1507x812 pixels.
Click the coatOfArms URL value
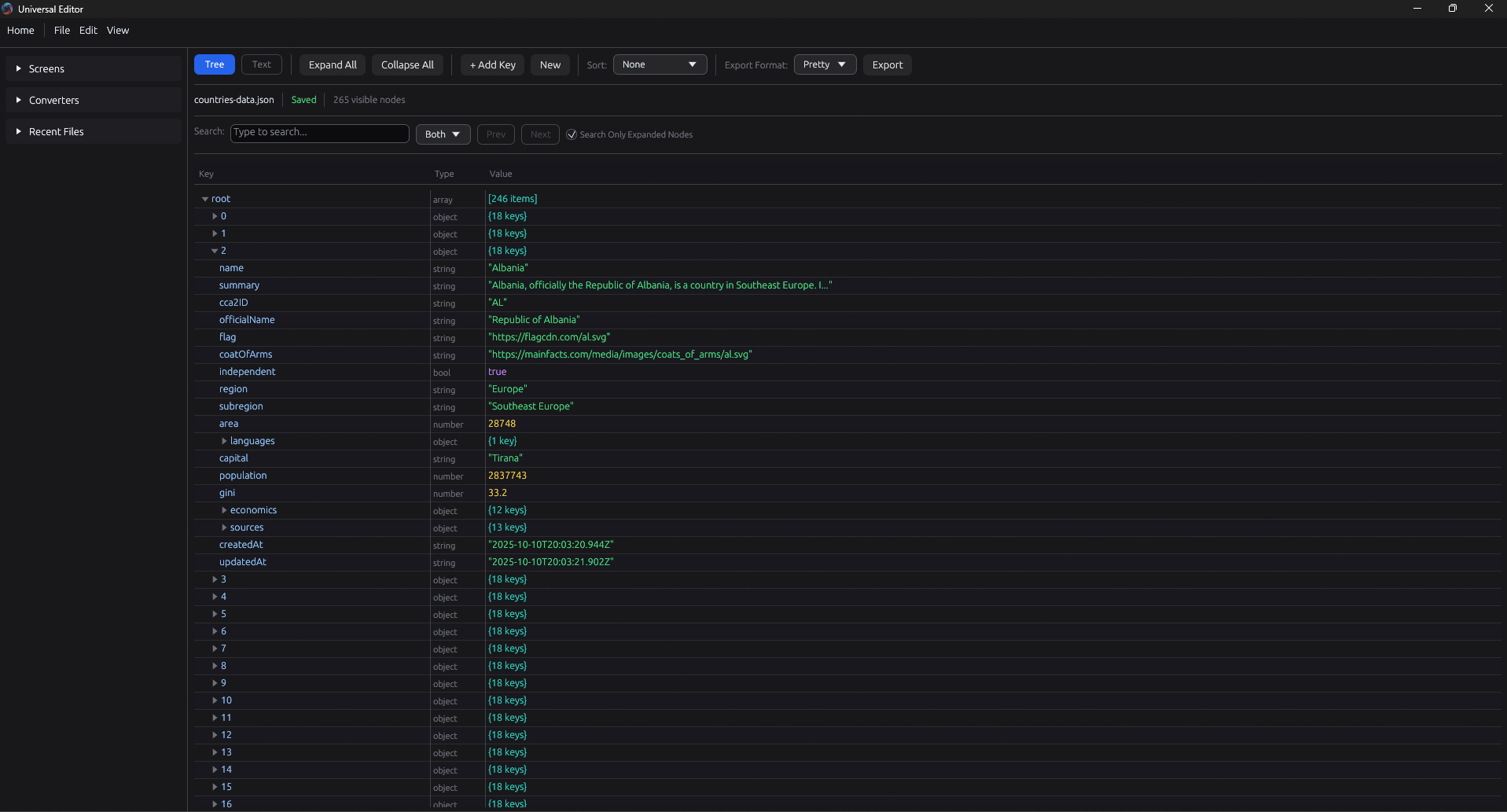pyautogui.click(x=619, y=355)
